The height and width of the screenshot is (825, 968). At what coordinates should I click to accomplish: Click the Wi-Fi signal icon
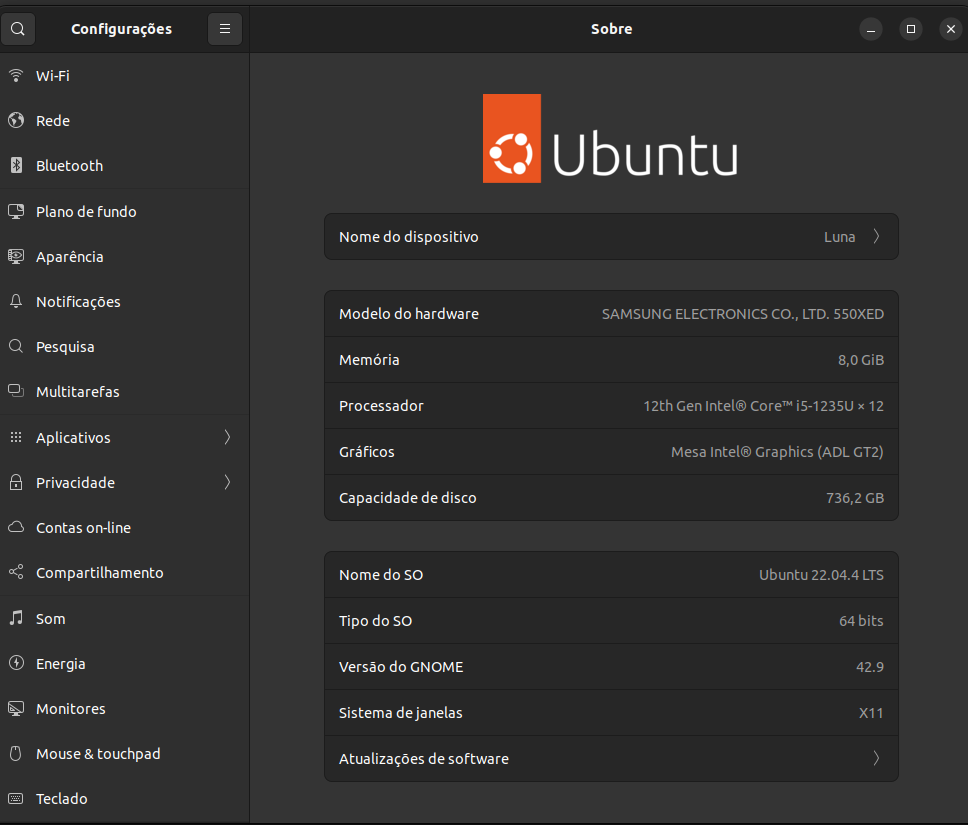click(x=16, y=75)
